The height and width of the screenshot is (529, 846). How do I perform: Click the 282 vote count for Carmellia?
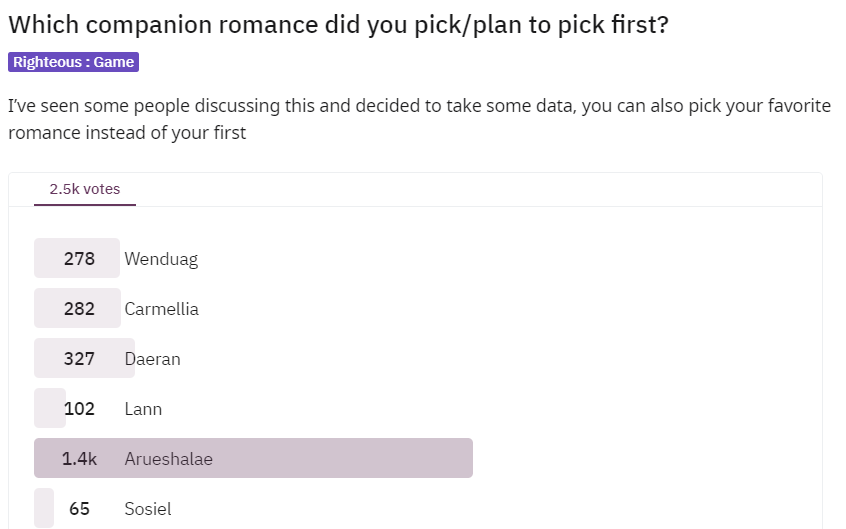79,309
